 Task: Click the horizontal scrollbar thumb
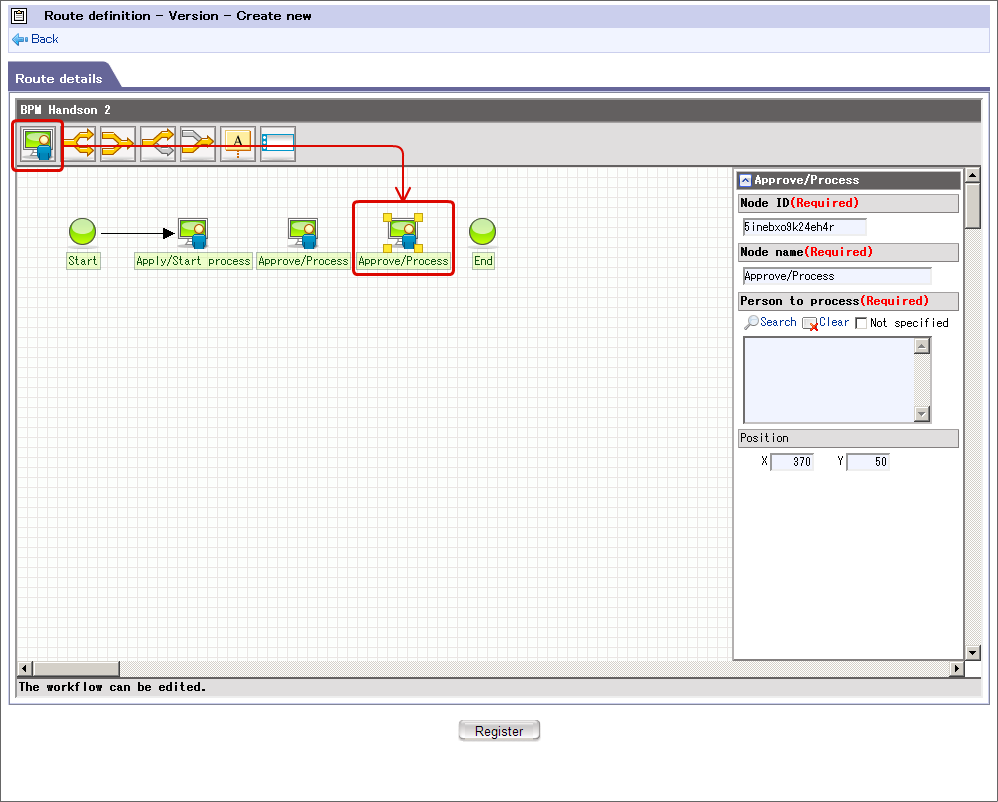(76, 668)
